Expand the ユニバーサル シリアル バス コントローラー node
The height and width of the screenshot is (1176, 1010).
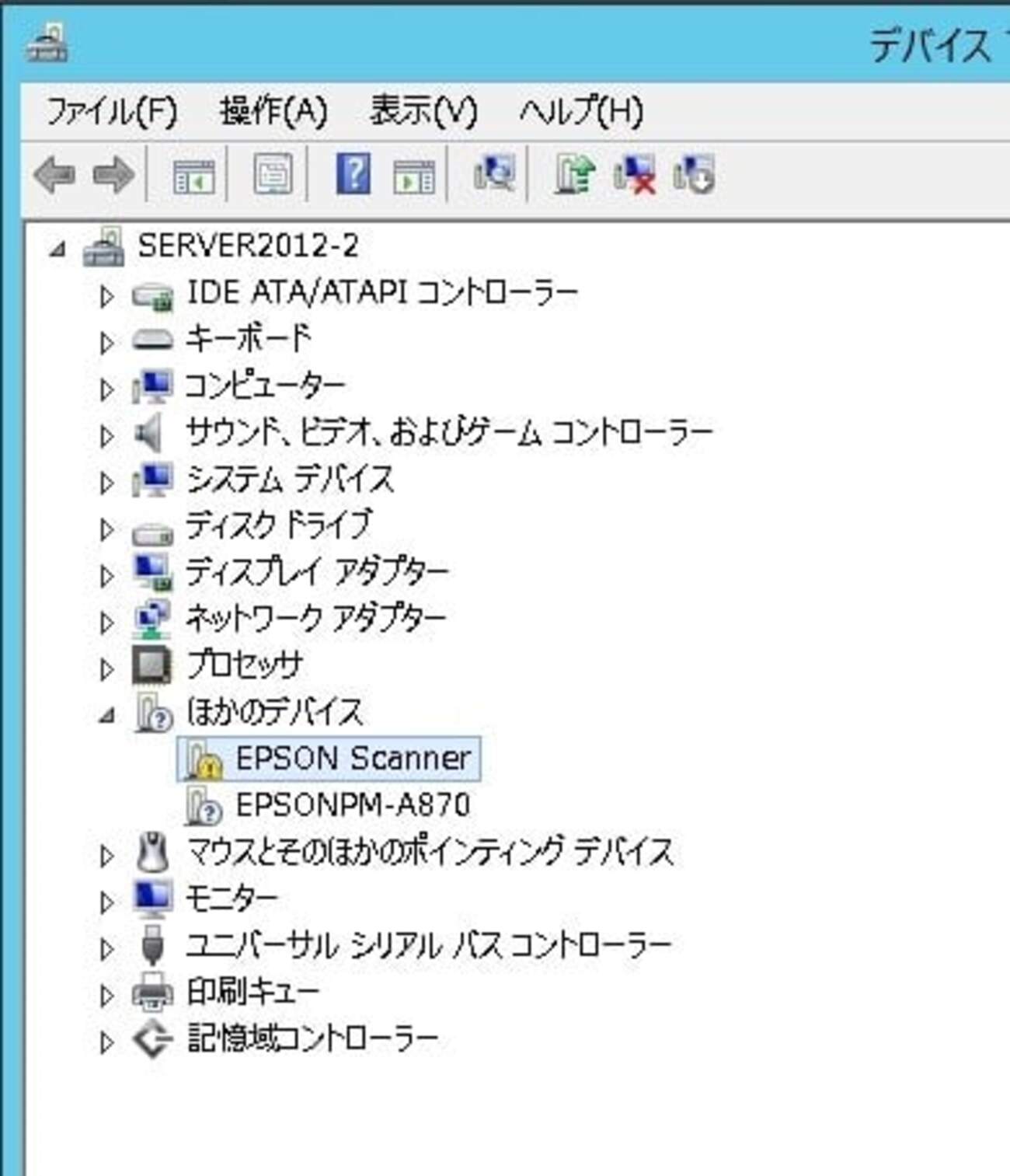(106, 948)
